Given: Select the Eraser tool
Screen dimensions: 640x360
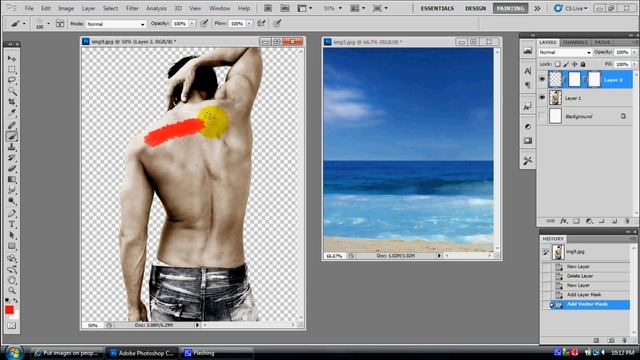Looking at the screenshot, I should pyautogui.click(x=12, y=168).
